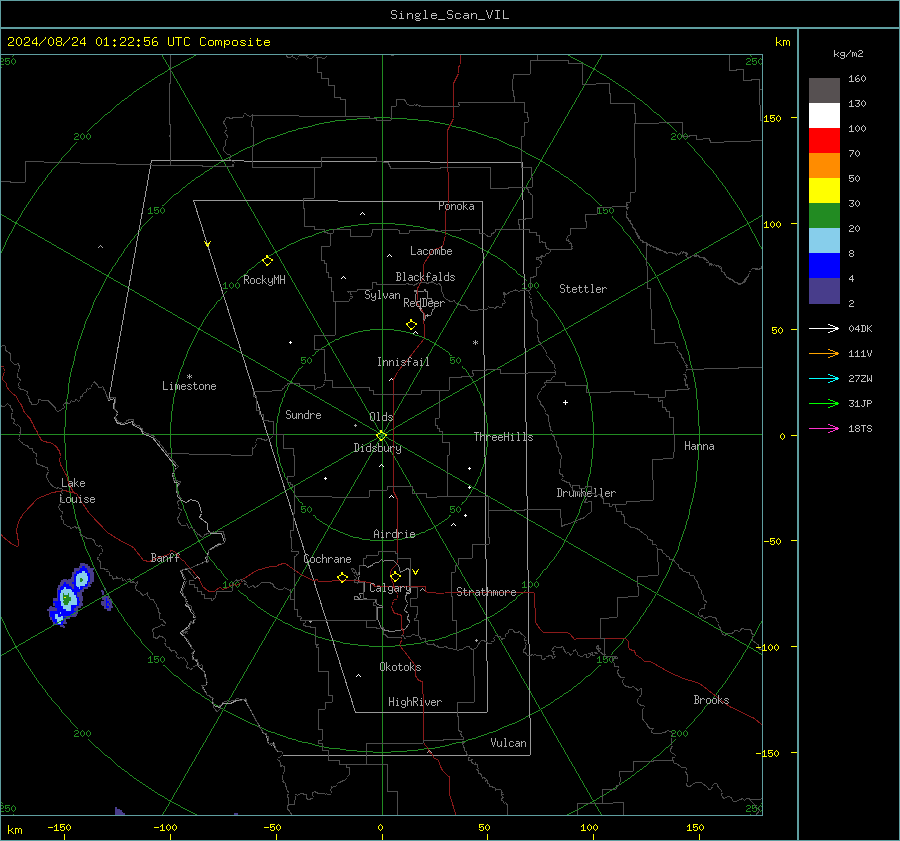Click the Drumheller label
900x841 pixels.
click(586, 493)
